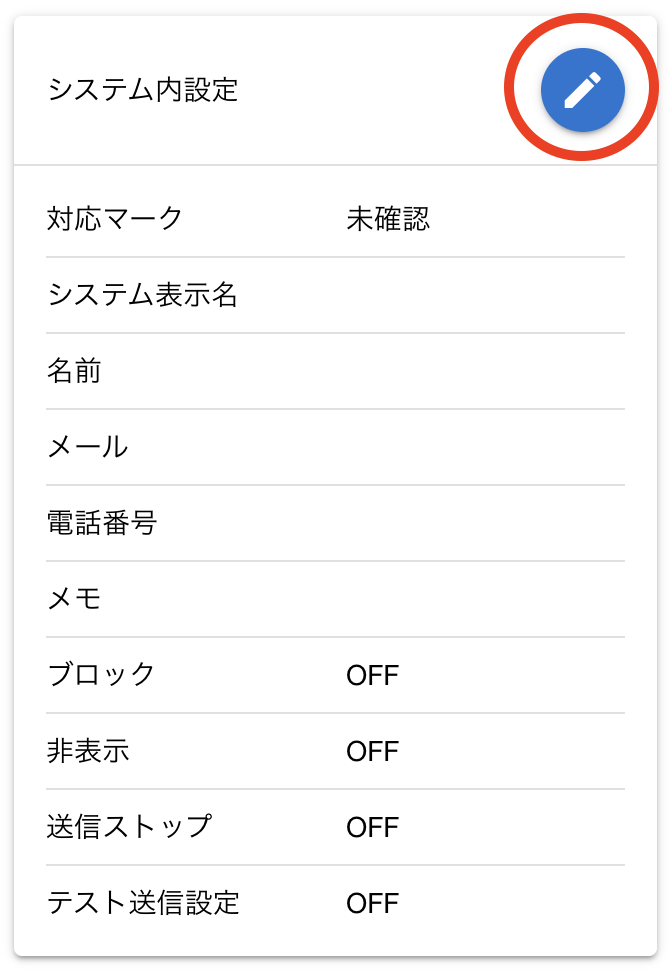The image size is (670, 970).
Task: Click the 送信ストップ row label
Action: 129,827
